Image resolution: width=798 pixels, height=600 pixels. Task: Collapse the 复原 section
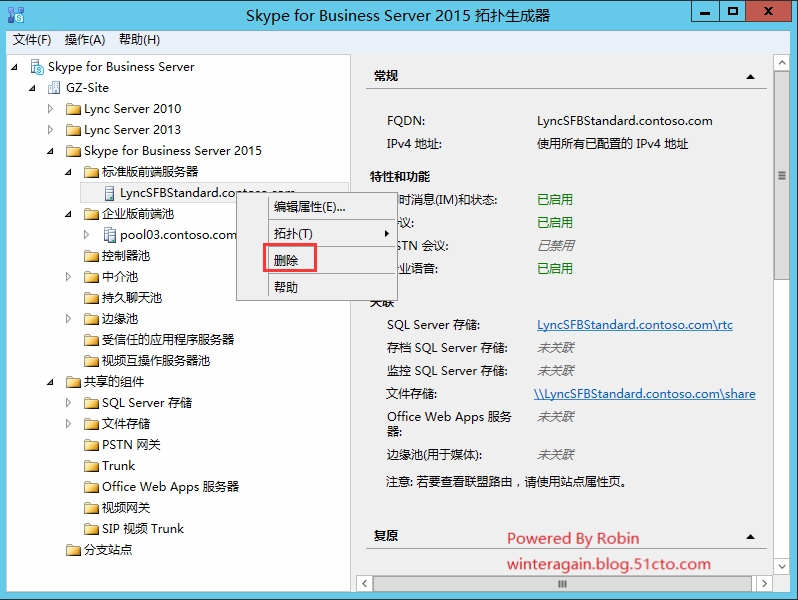click(750, 537)
